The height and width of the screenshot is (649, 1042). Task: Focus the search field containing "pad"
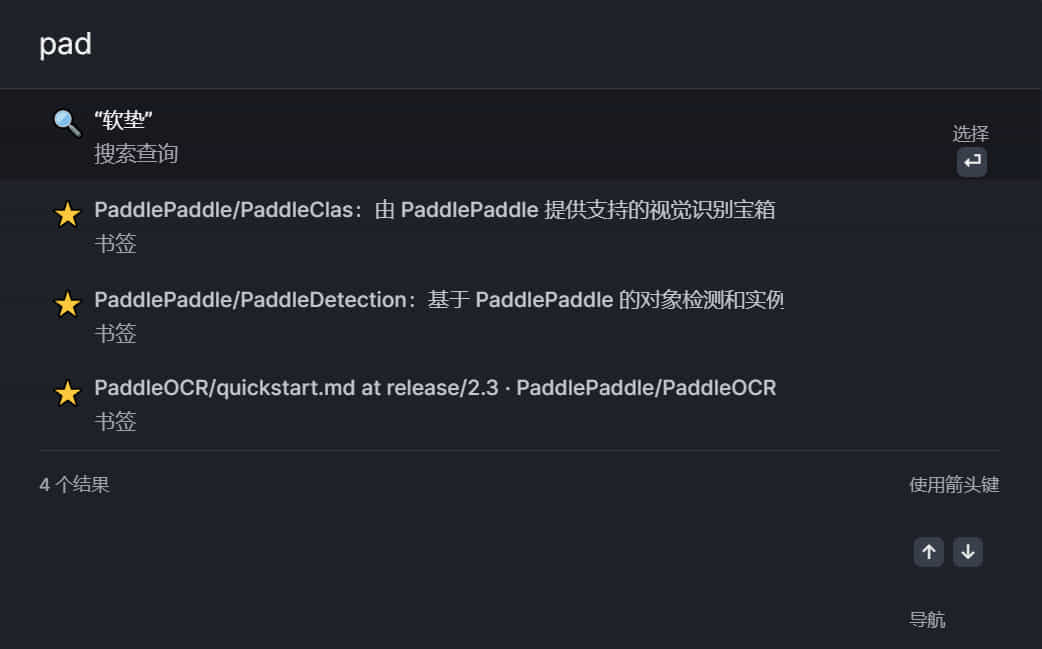[521, 45]
